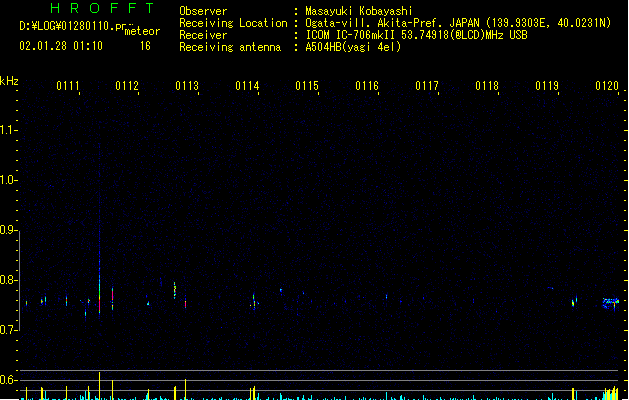
Task: Click the date stamp 02.01.28 01:10
Action: (61, 46)
